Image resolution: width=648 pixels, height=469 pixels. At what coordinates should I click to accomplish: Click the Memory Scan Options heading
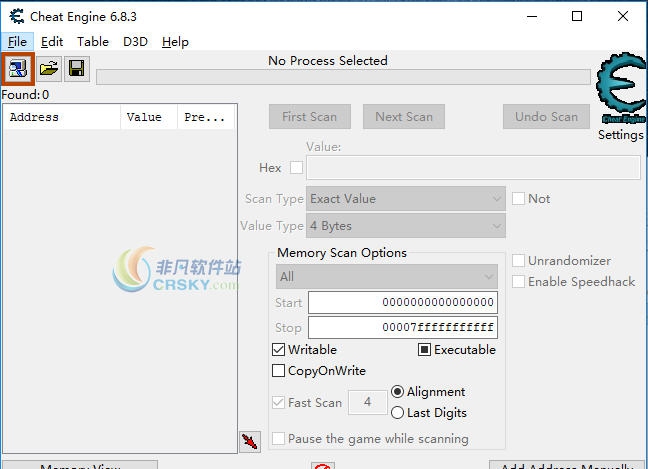click(342, 252)
